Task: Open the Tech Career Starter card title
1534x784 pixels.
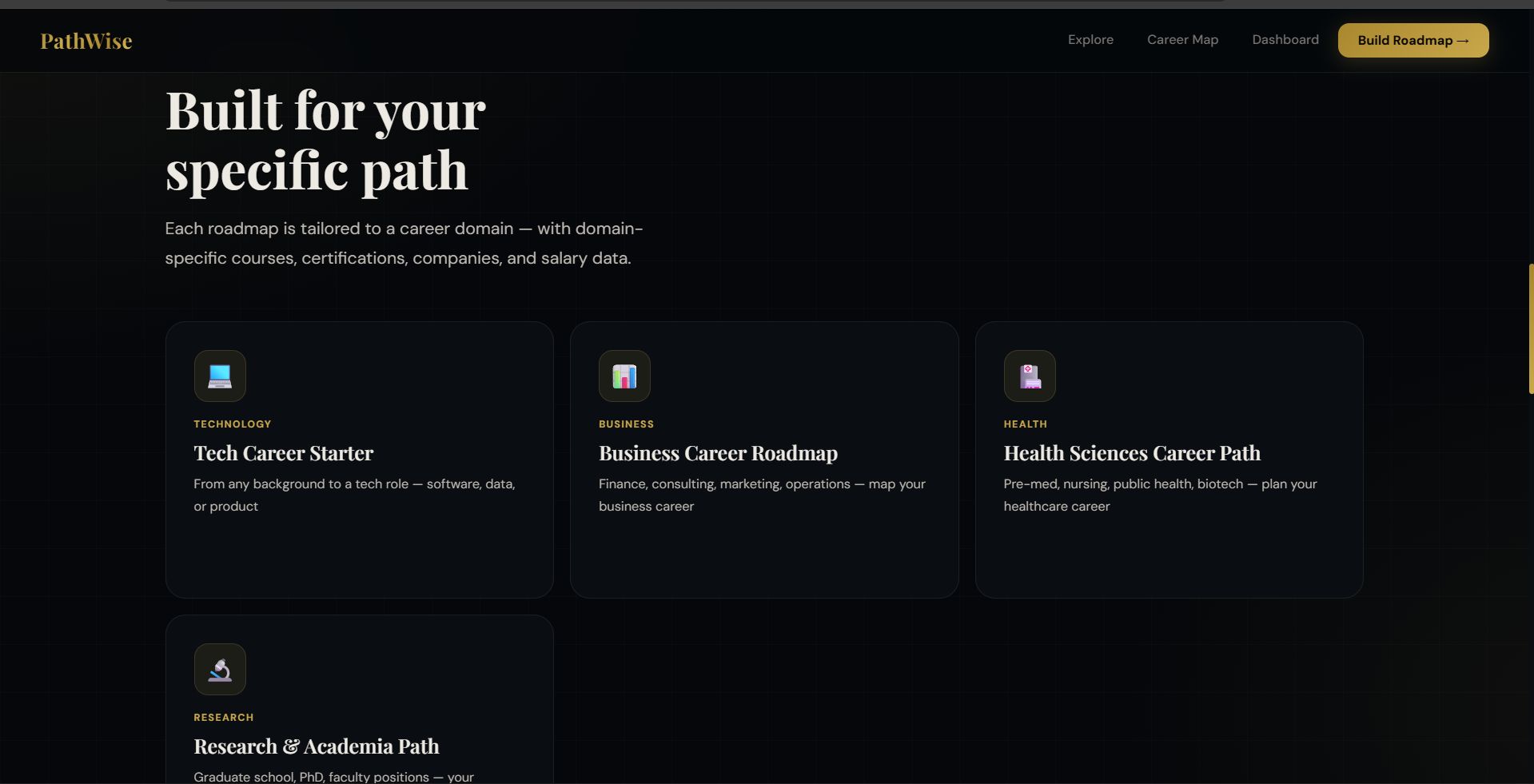Action: click(283, 453)
